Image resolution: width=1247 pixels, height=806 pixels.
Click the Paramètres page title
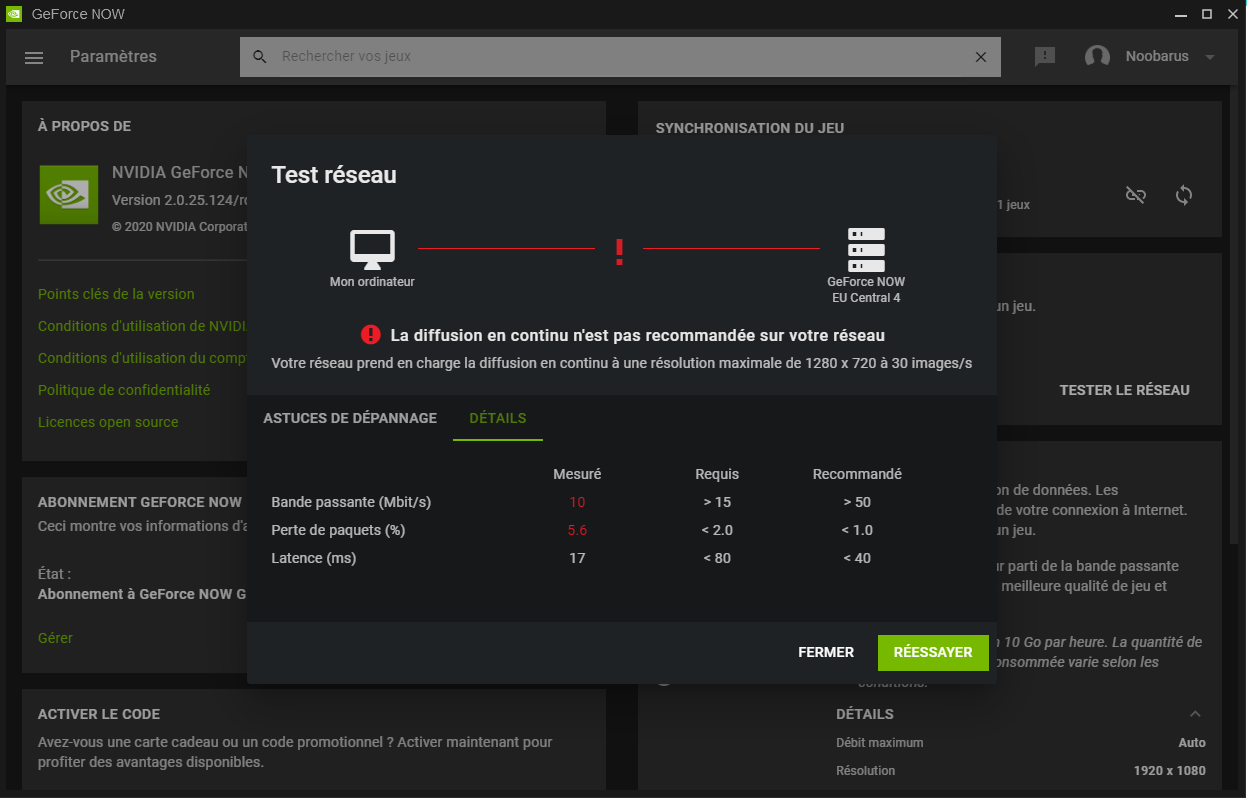pyautogui.click(x=113, y=57)
